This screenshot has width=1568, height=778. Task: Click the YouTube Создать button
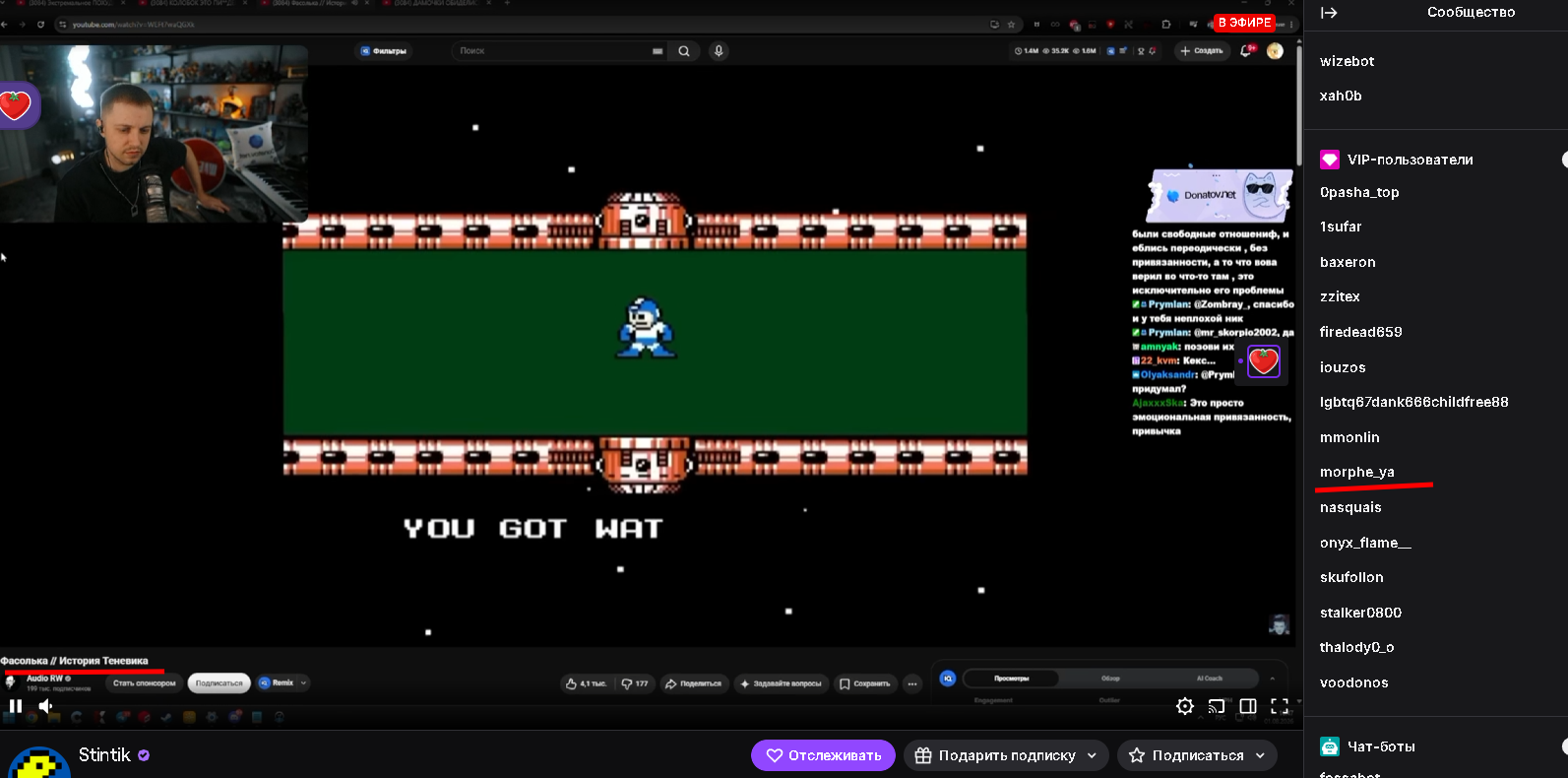pyautogui.click(x=1202, y=51)
